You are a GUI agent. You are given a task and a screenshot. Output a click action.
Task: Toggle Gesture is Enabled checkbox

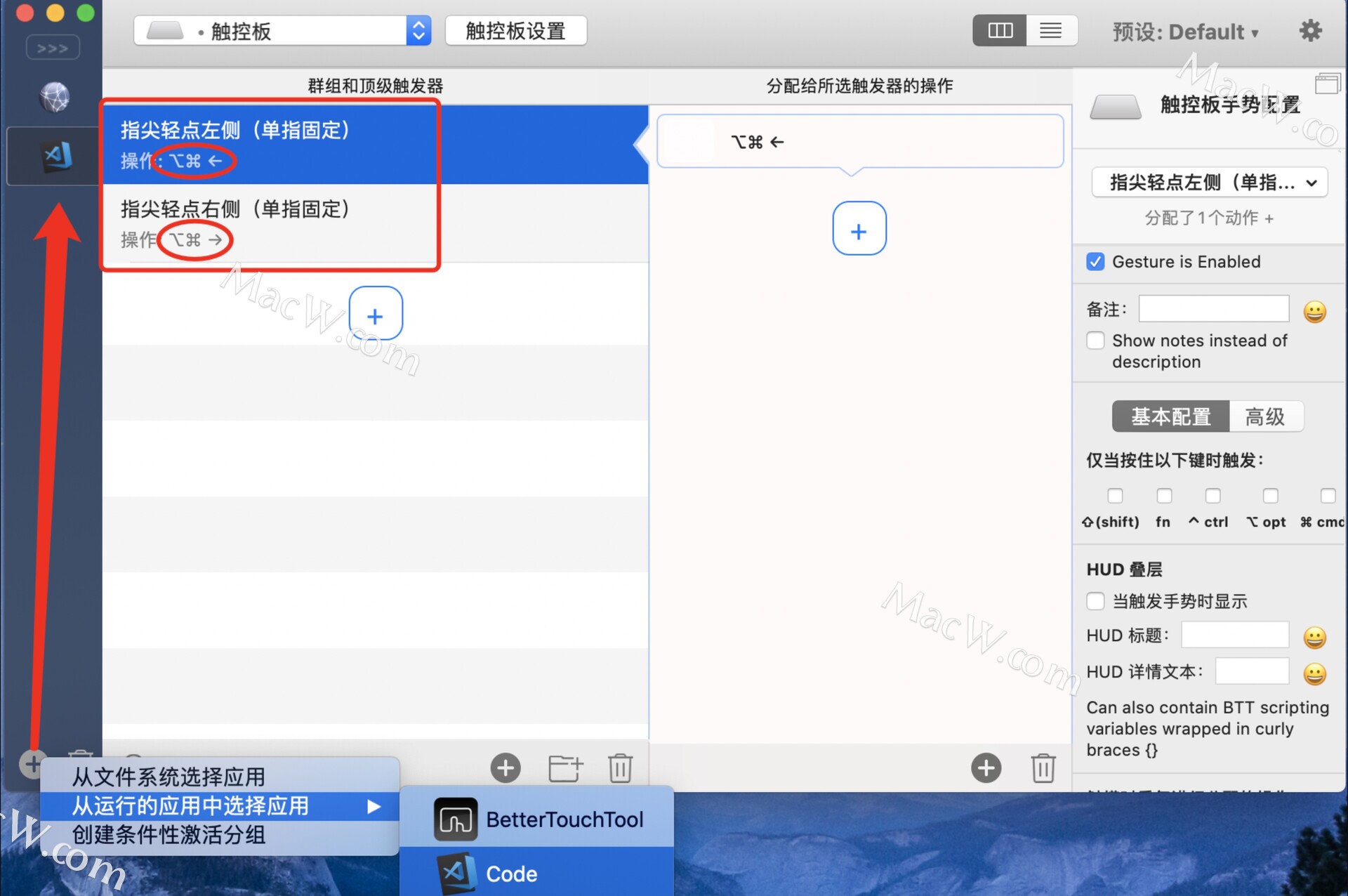[x=1095, y=262]
